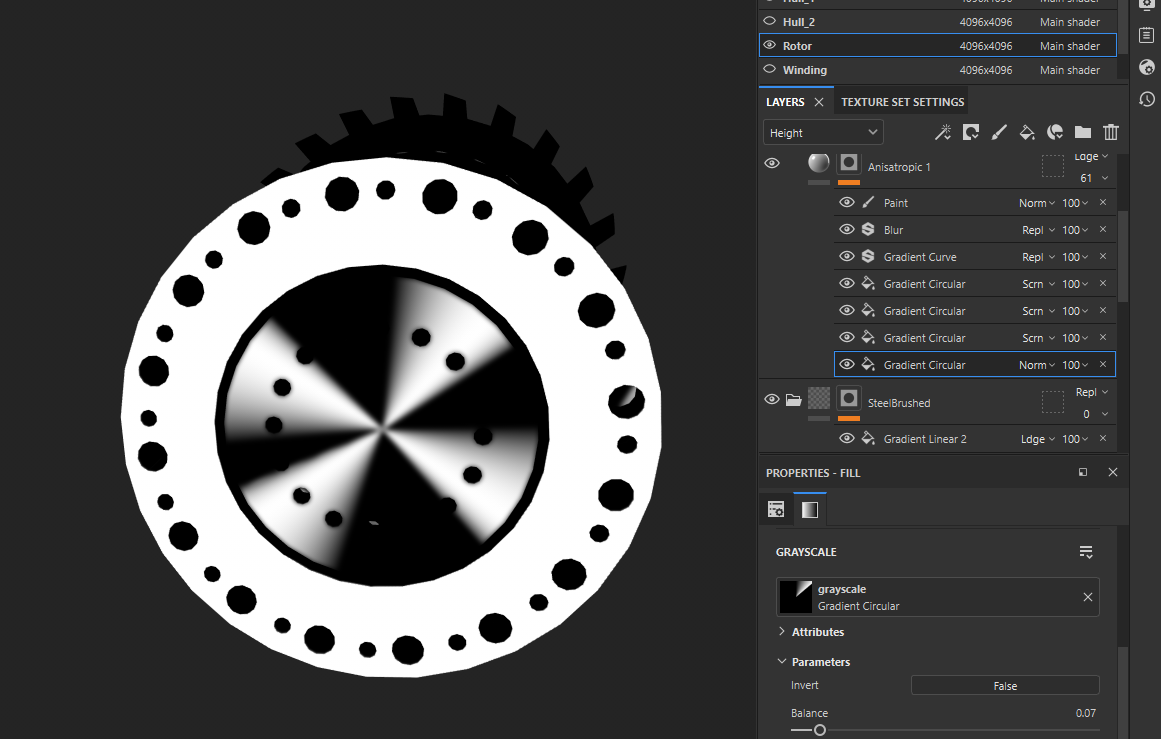Open the history panel icon in right sidebar
The image size is (1161, 739).
[1146, 99]
